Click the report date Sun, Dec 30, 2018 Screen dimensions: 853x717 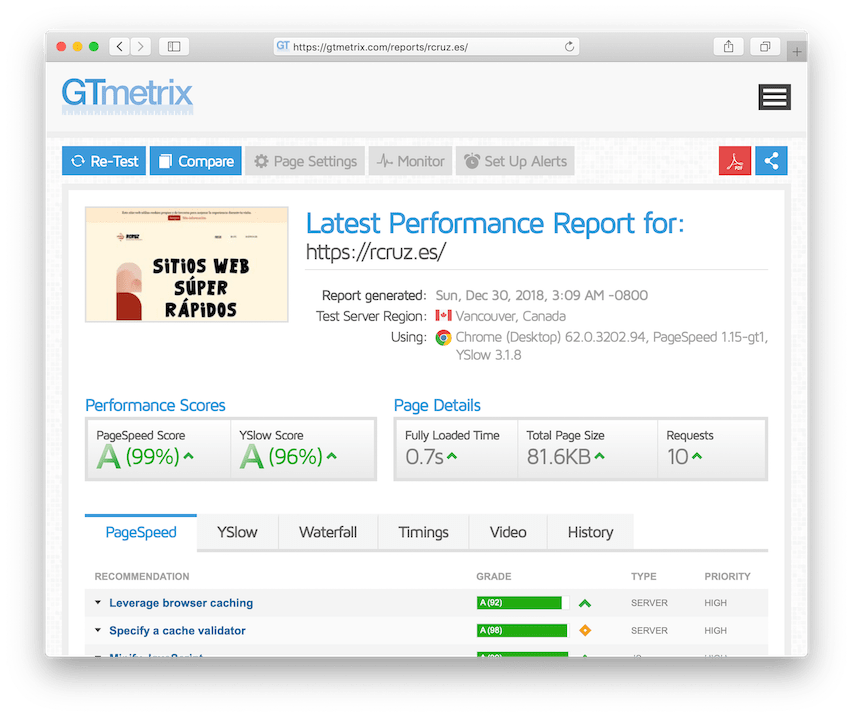coord(542,295)
